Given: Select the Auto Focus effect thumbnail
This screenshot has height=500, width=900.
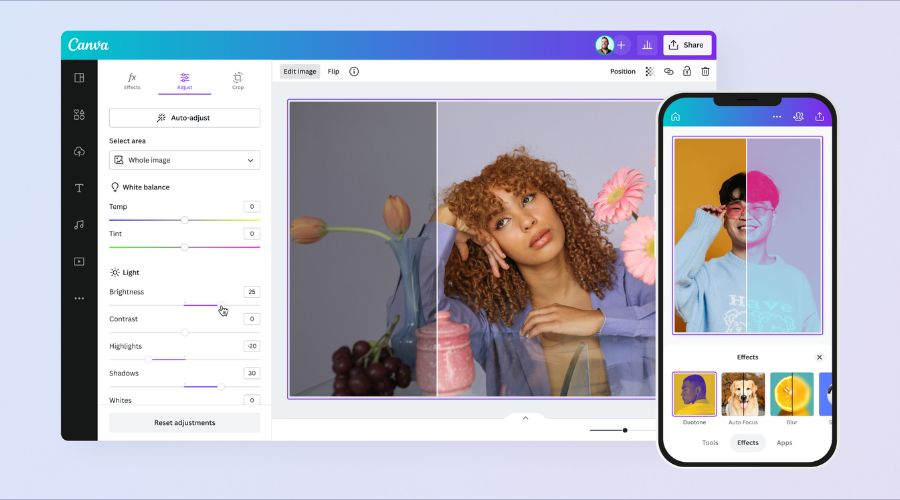Looking at the screenshot, I should pos(743,394).
